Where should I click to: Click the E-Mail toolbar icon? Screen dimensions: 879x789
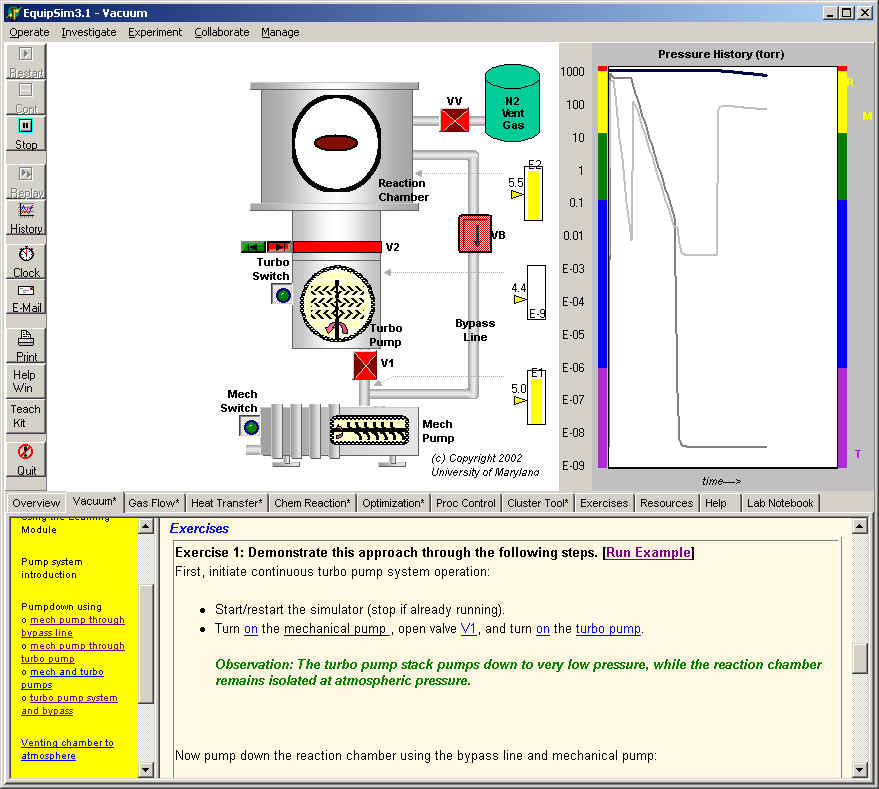pyautogui.click(x=26, y=297)
